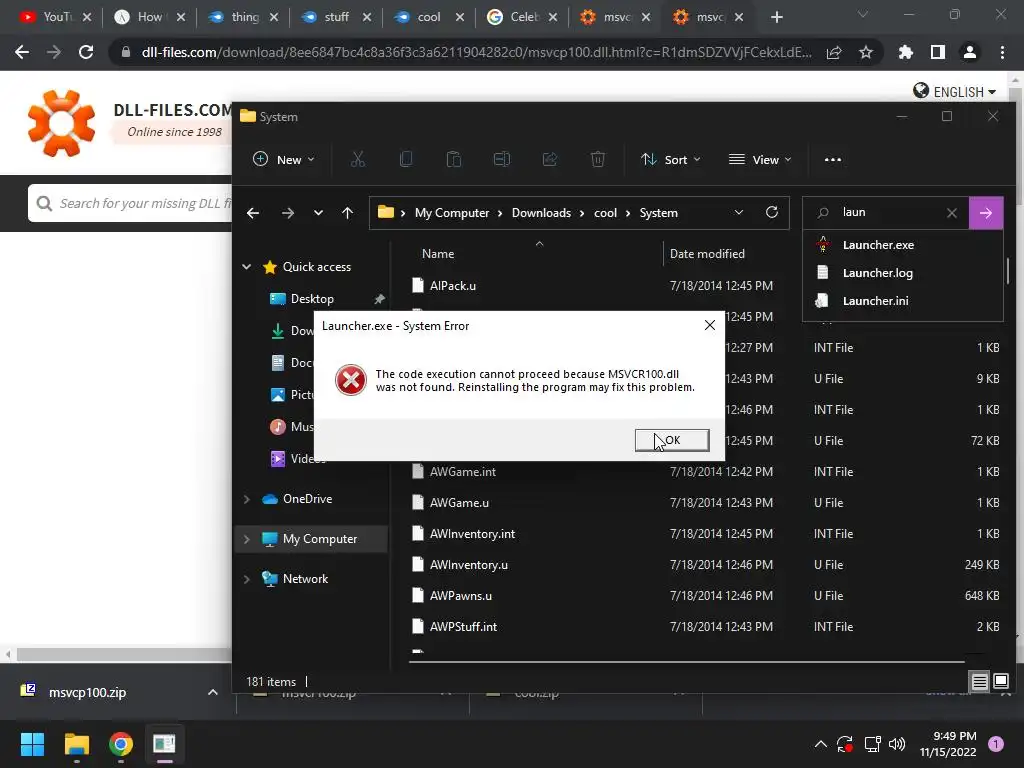Open ENGLISH language dropdown on DLL-files
The width and height of the screenshot is (1024, 768).
click(x=955, y=91)
